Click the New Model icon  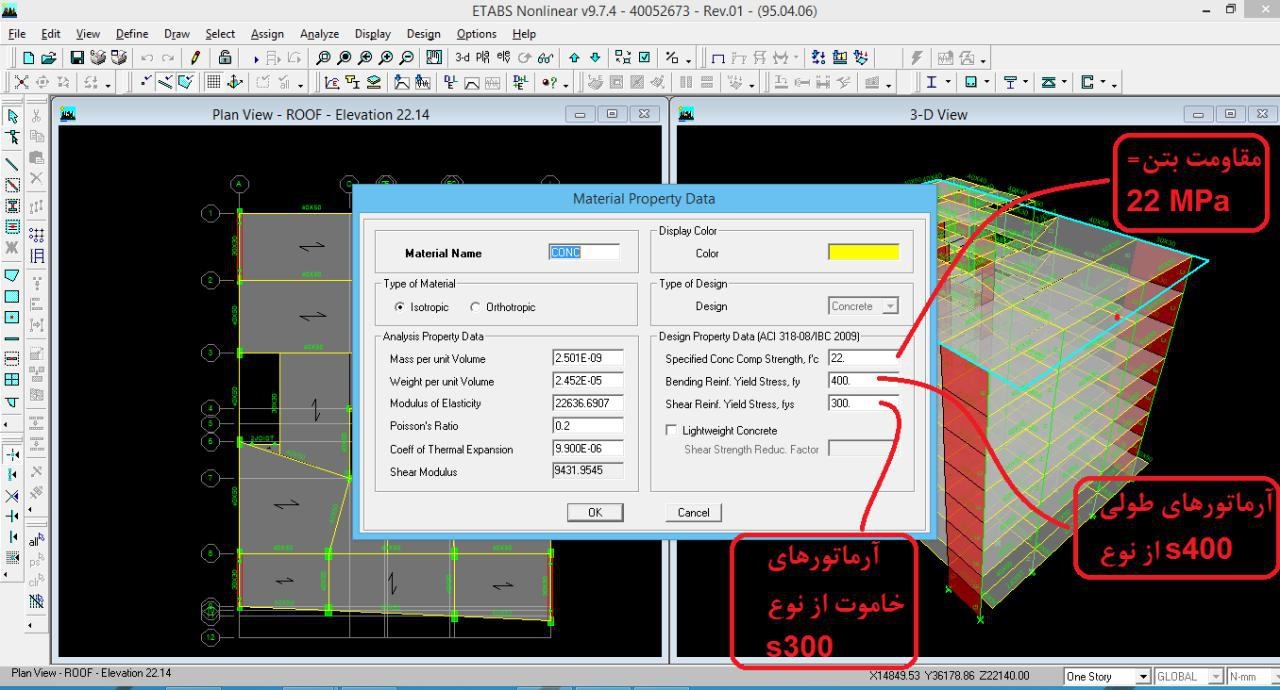pyautogui.click(x=28, y=58)
